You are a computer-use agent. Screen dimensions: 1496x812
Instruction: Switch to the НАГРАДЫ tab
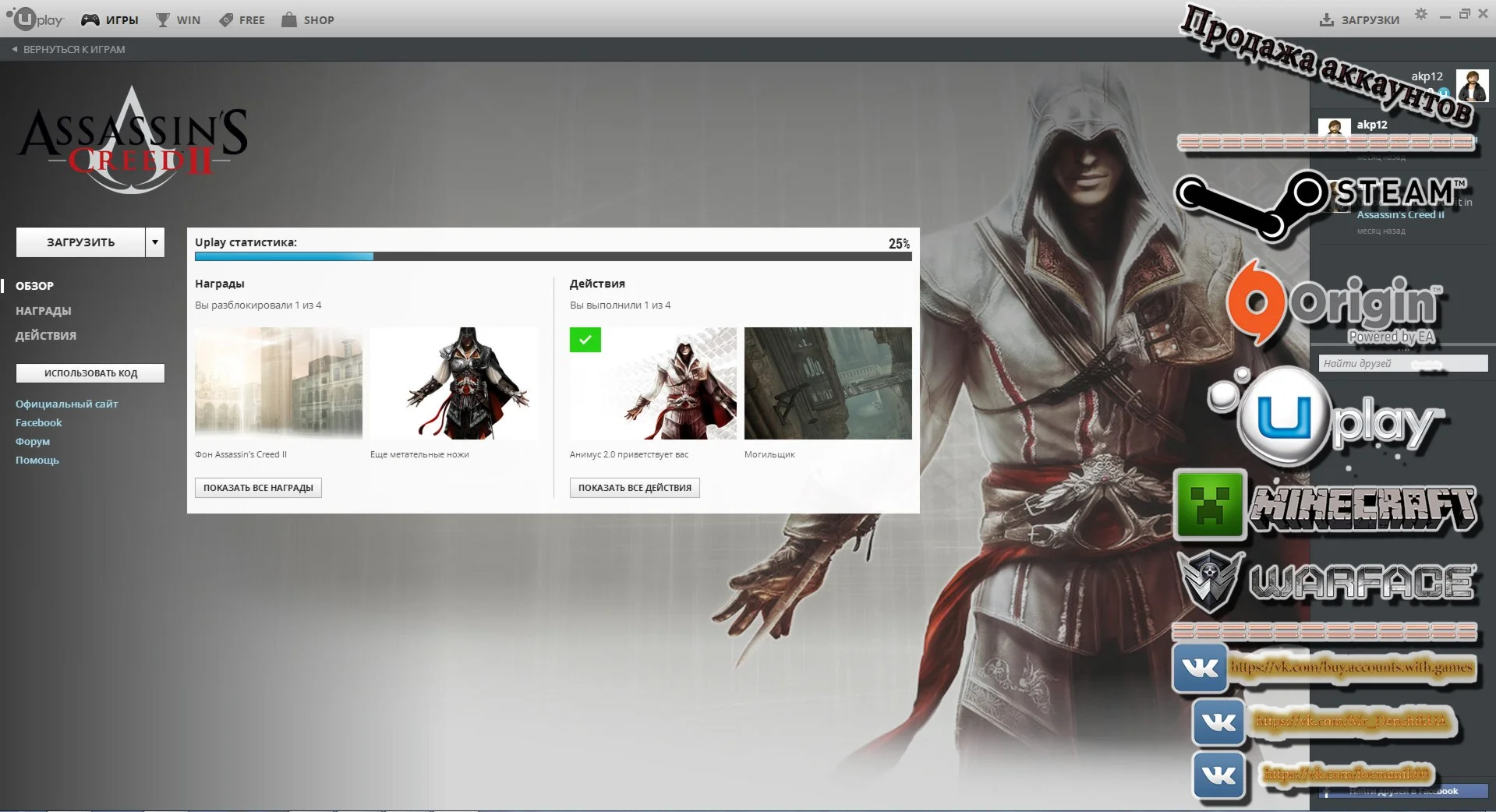point(43,310)
